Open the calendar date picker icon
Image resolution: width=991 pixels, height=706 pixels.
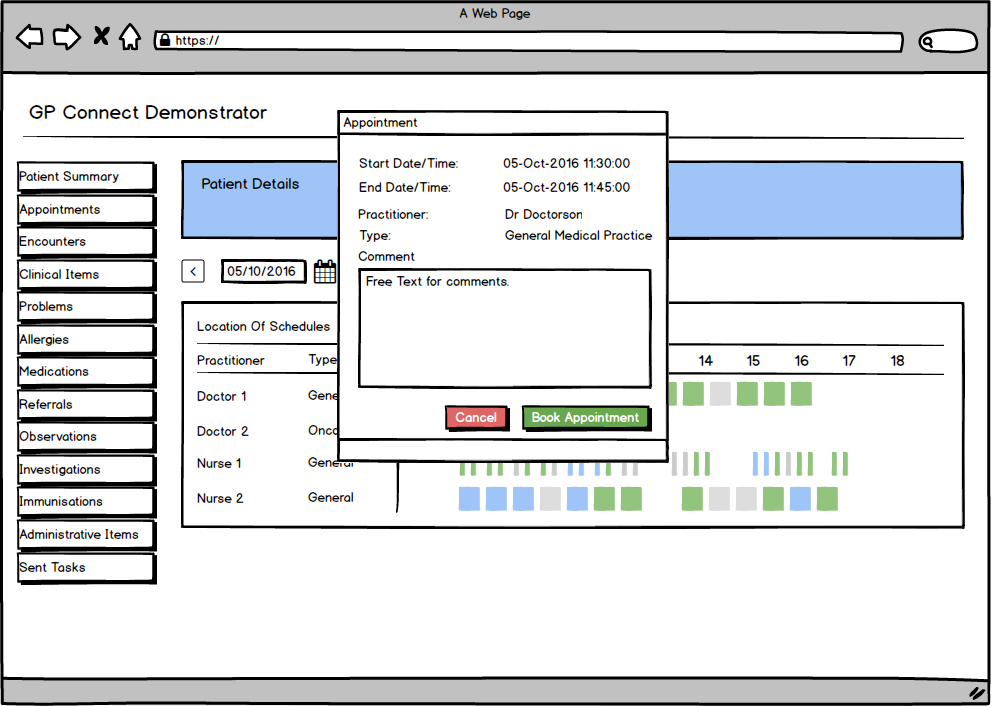(325, 271)
